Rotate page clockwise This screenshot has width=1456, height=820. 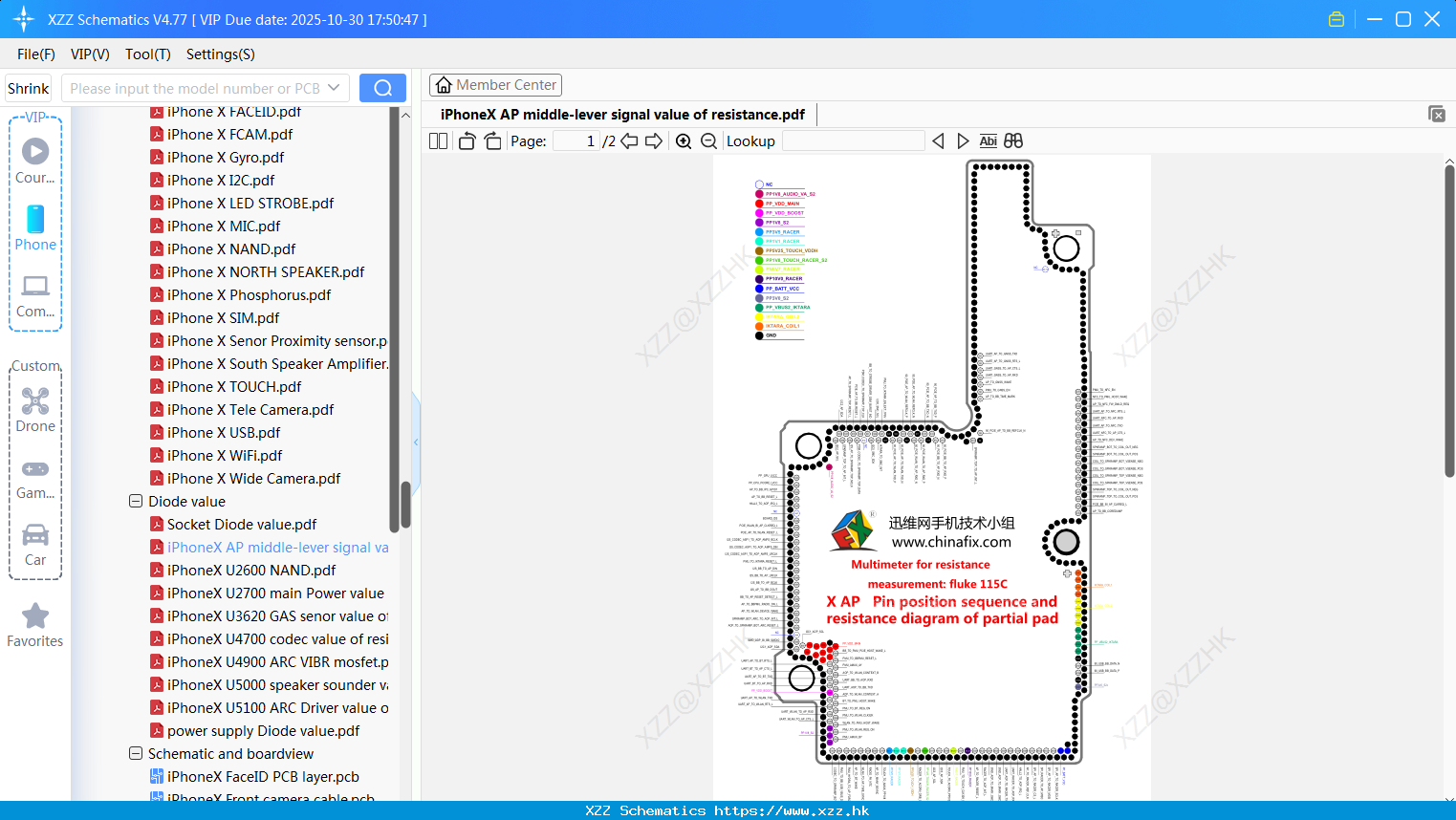tap(492, 140)
